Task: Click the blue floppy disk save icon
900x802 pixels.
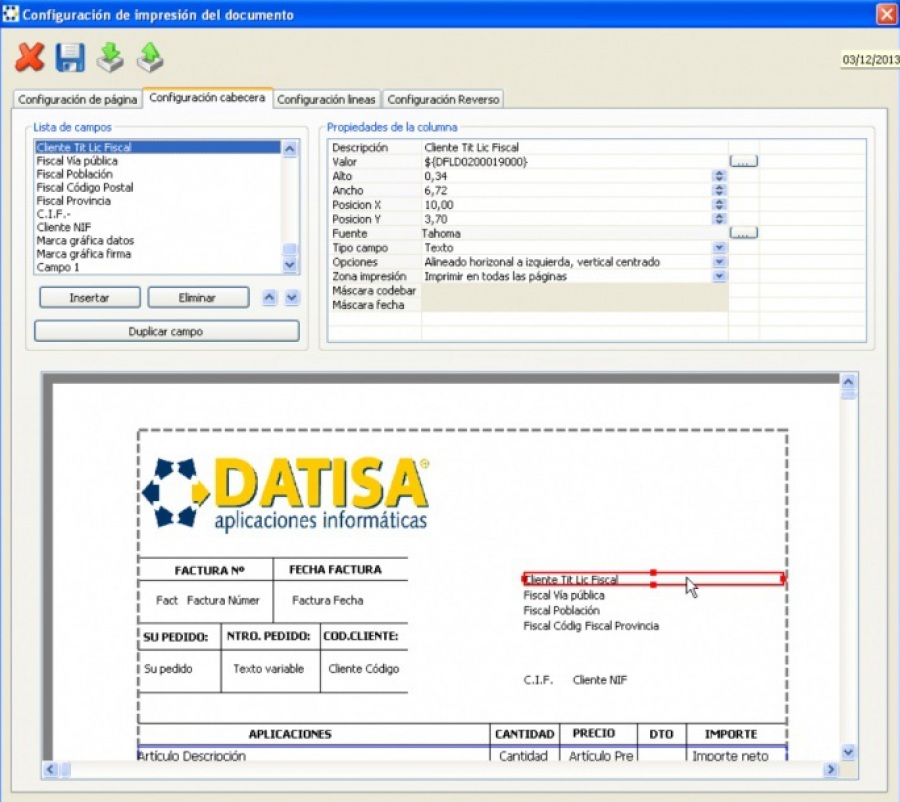Action: (70, 57)
